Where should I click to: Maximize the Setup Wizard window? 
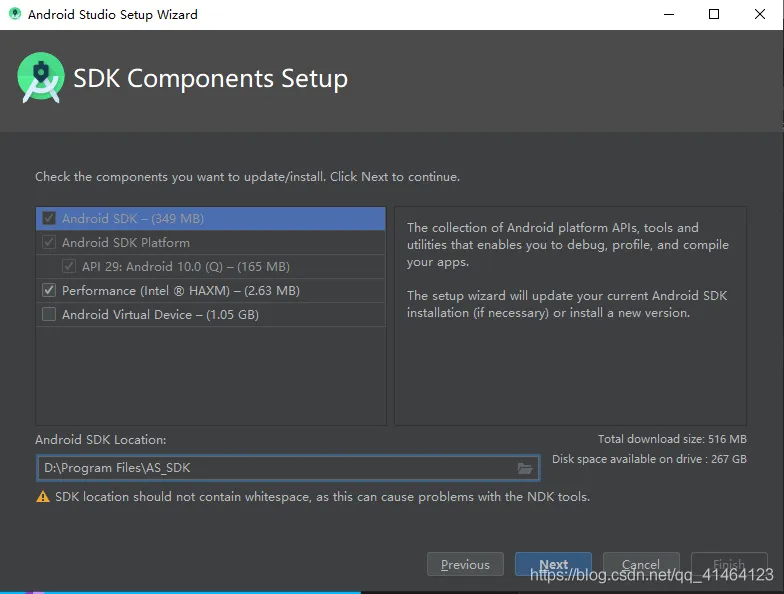(714, 15)
